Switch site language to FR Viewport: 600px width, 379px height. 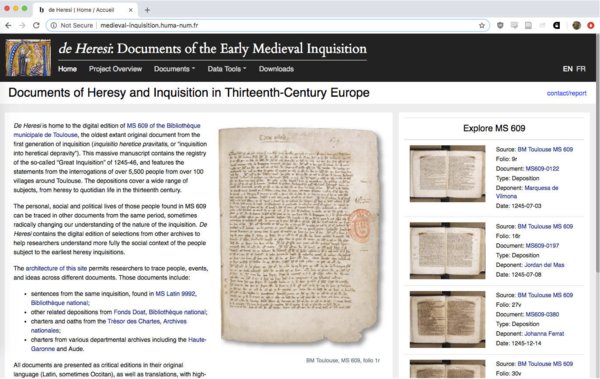[581, 69]
